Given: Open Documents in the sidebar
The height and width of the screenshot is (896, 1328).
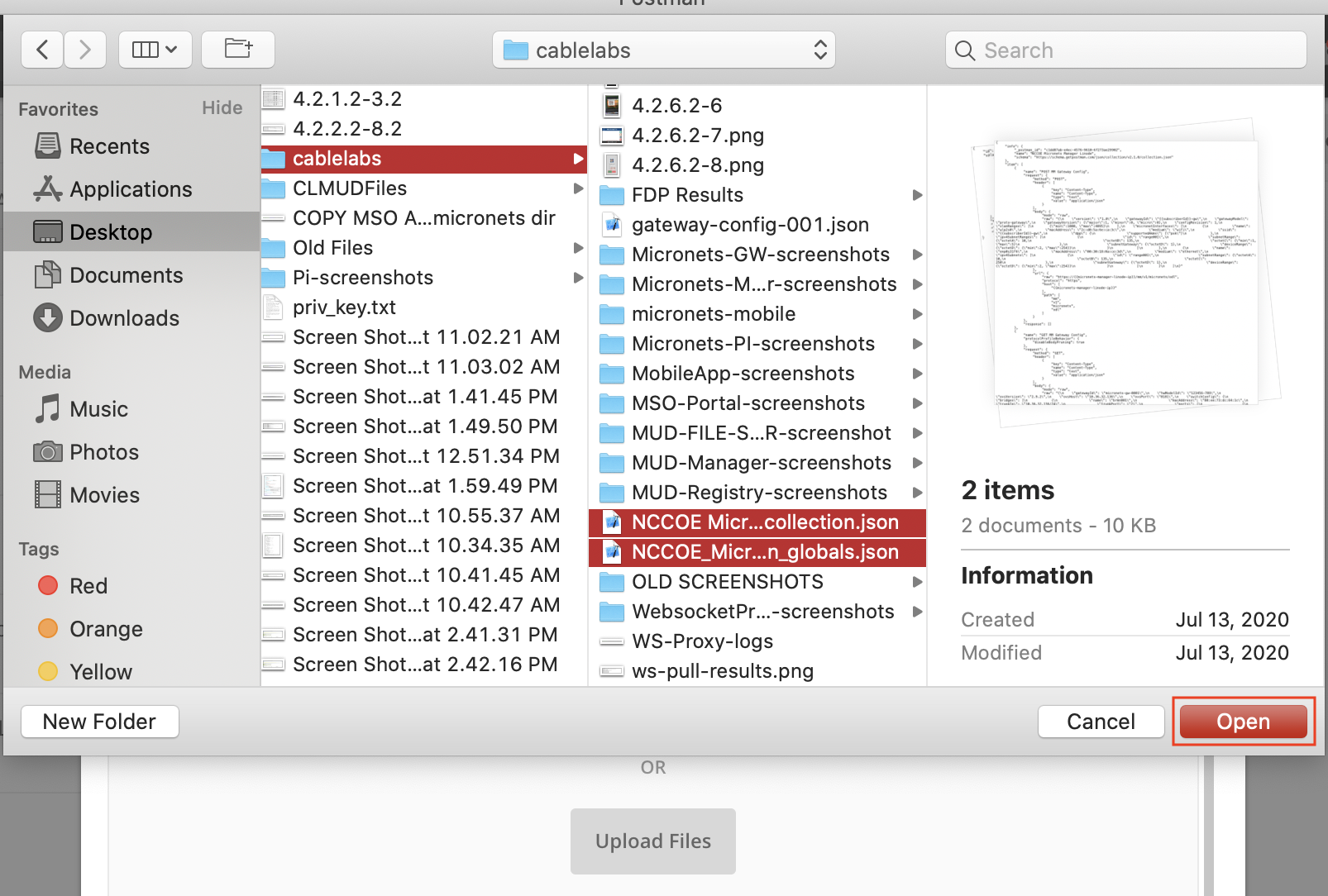Looking at the screenshot, I should (109, 275).
